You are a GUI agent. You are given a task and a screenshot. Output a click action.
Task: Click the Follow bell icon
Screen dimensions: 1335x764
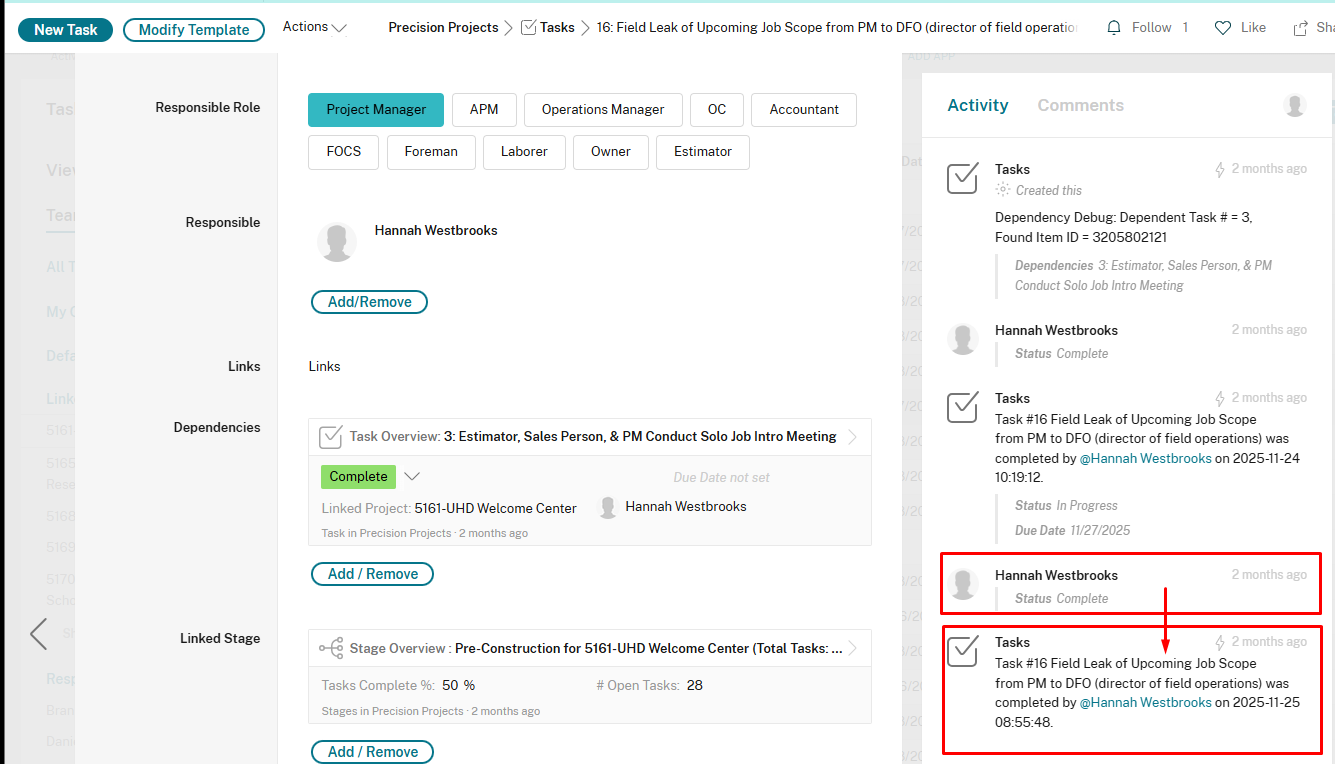[1113, 27]
